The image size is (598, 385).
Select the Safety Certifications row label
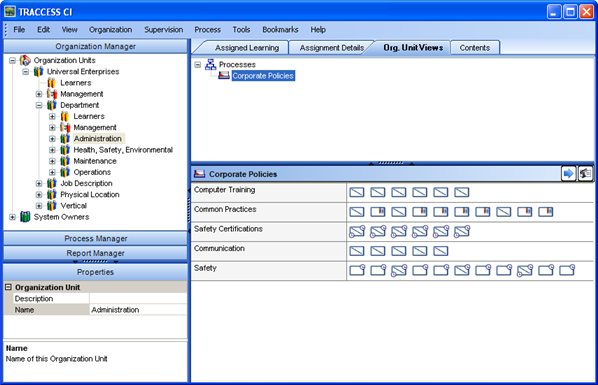point(228,229)
